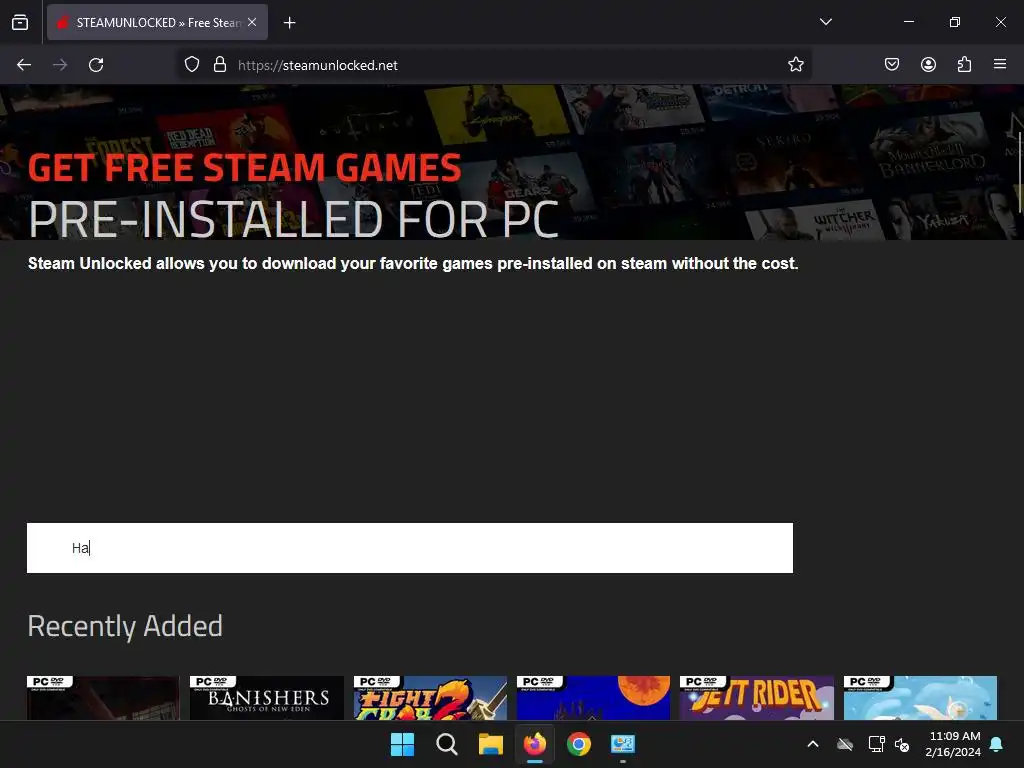Open Firefox application hamburger menu
This screenshot has width=1024, height=768.
[x=1000, y=64]
